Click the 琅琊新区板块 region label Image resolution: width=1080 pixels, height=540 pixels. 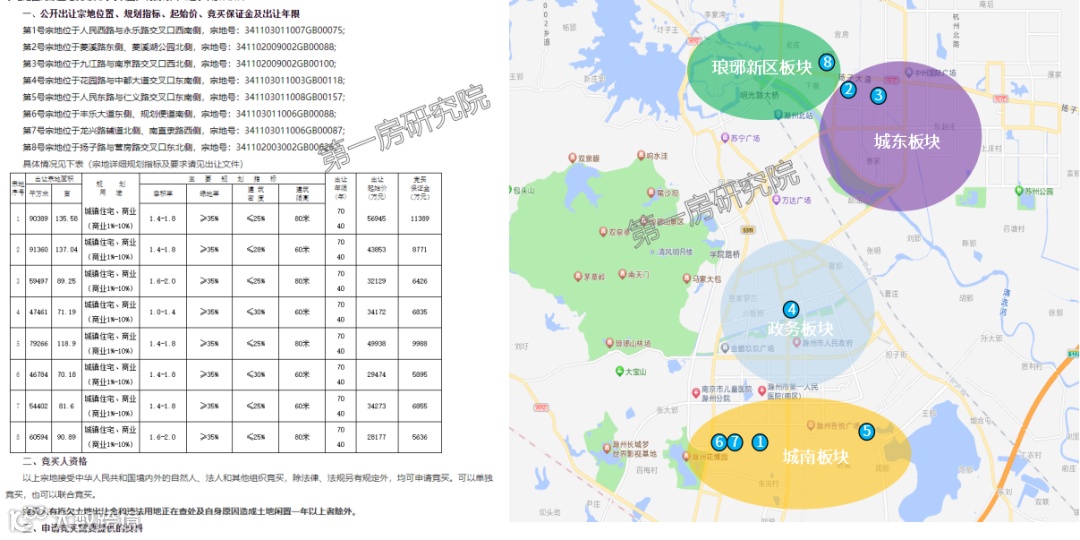coord(763,67)
